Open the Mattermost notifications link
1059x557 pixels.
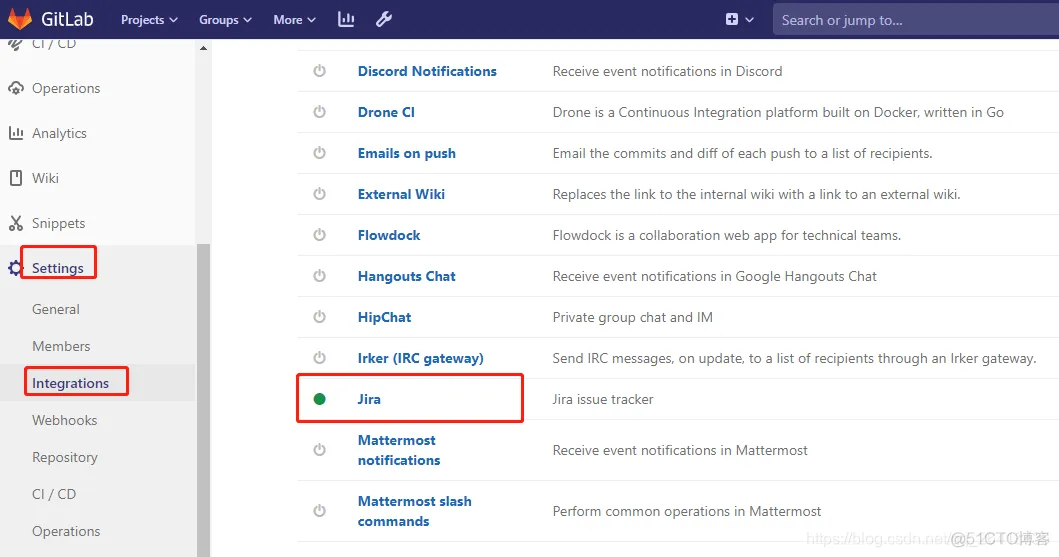[399, 450]
